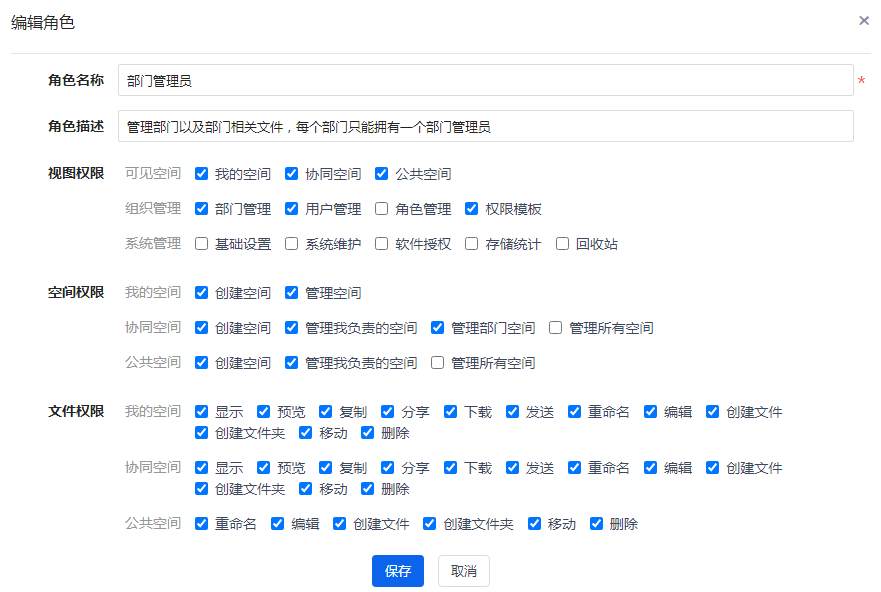Image resolution: width=881 pixels, height=592 pixels.
Task: Uncheck 重命名 in 我的空间 file permissions
Action: coord(574,412)
